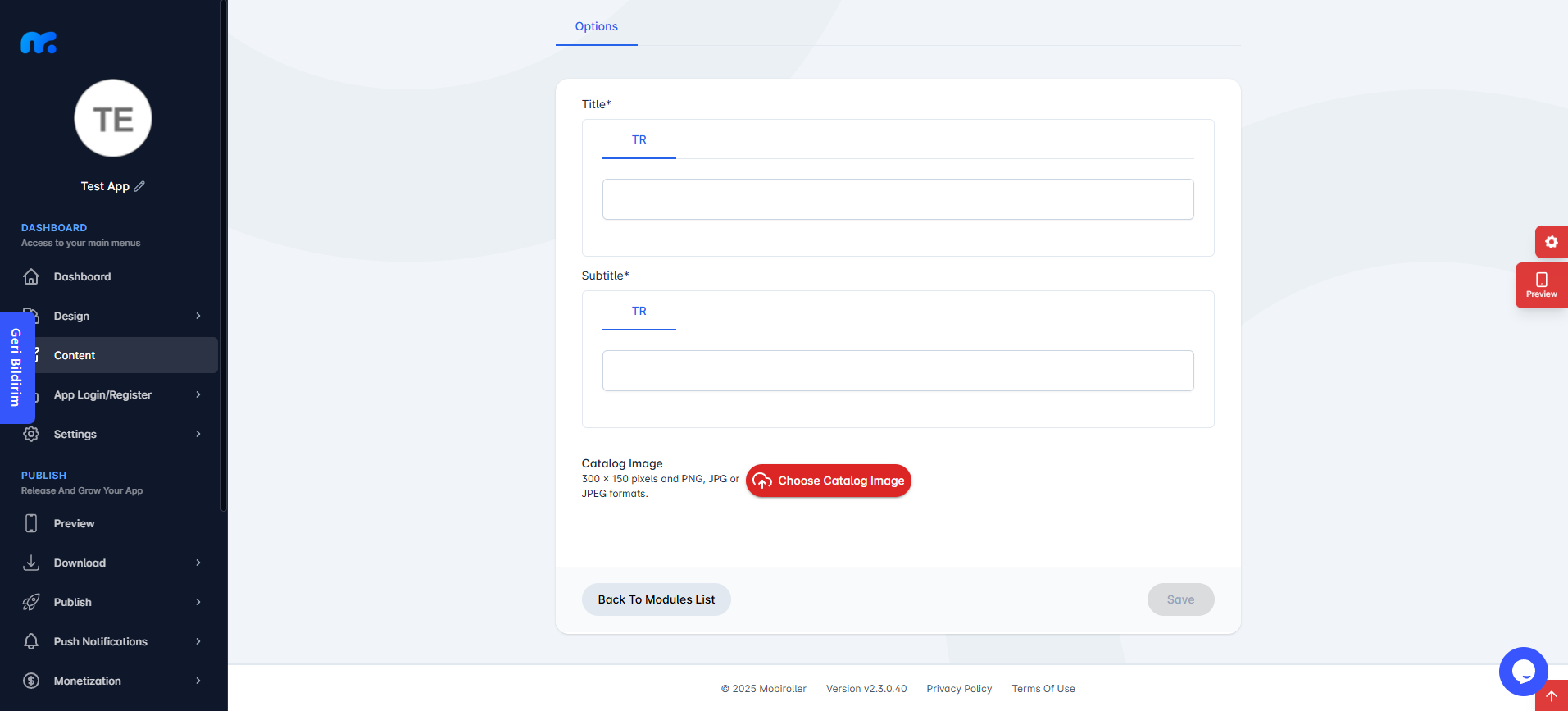This screenshot has width=1568, height=711.
Task: Click the pencil icon next to Test App
Action: tap(139, 186)
